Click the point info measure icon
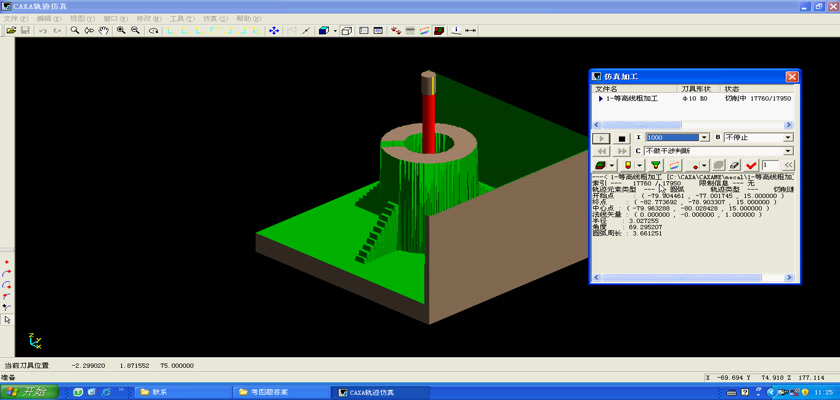Screen dimensions: 840x400 [456, 31]
